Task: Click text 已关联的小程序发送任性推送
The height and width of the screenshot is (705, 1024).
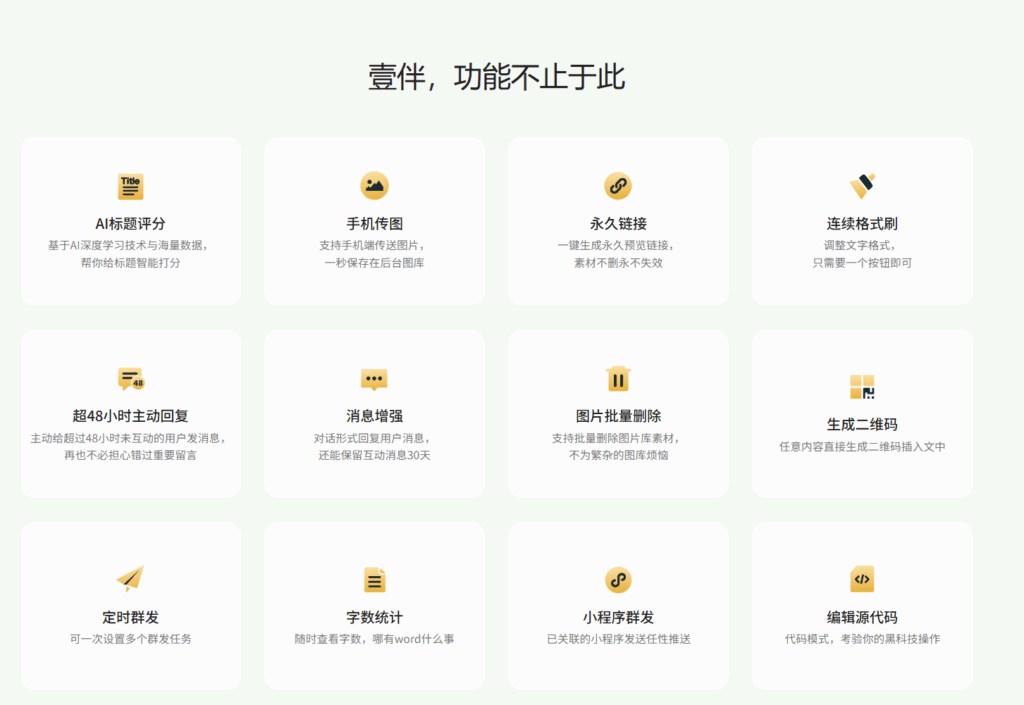Action: click(618, 639)
